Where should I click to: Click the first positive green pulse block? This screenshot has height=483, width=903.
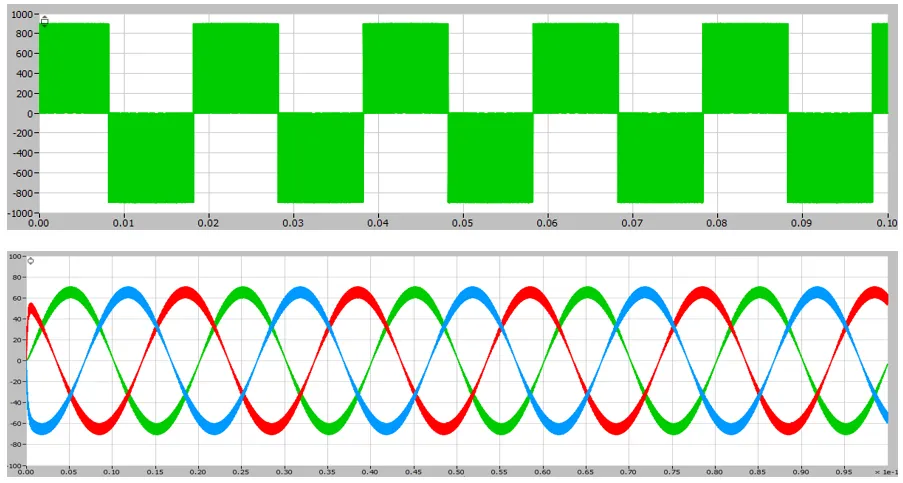pos(72,67)
